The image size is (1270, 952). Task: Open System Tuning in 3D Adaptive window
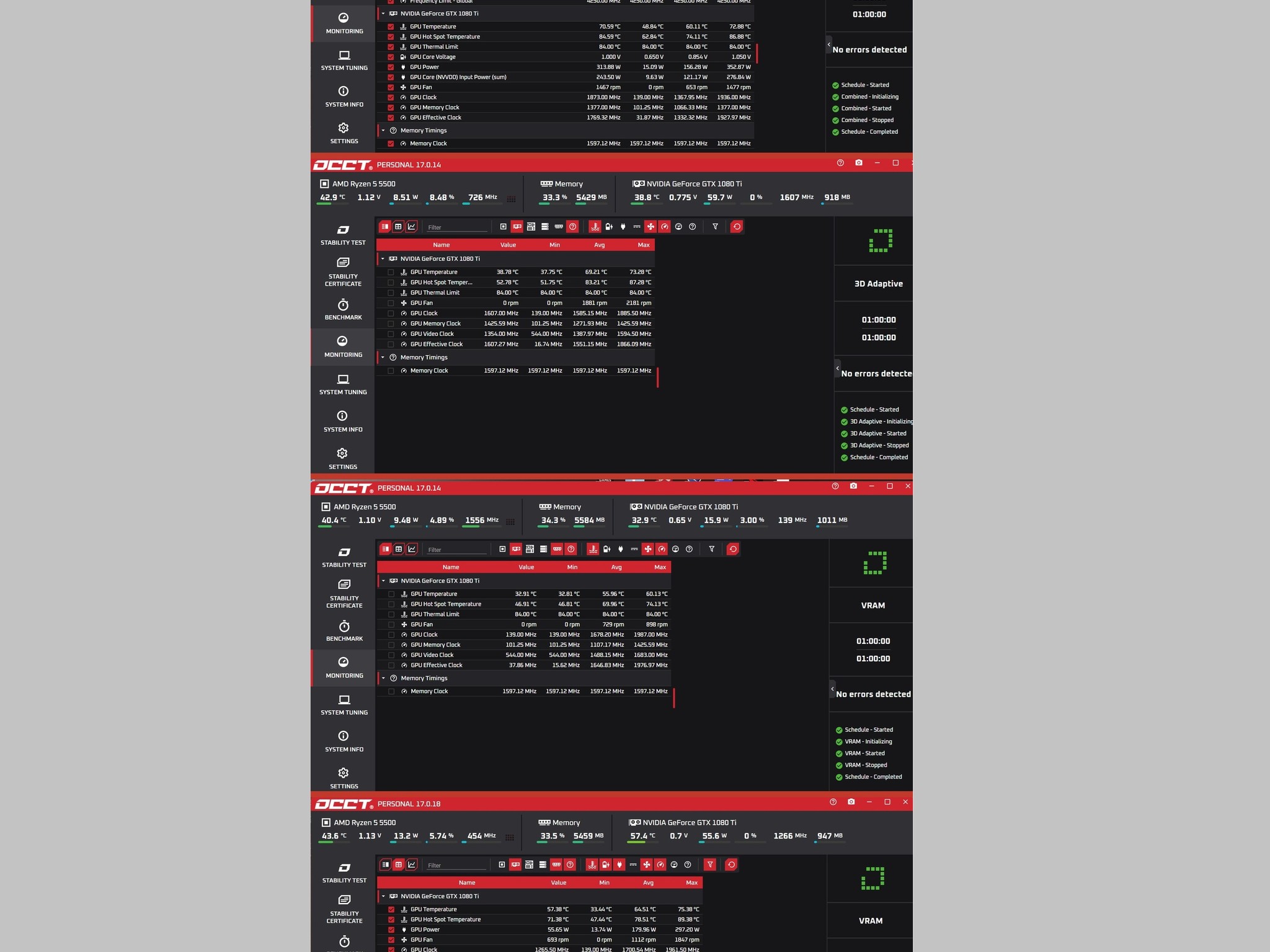(x=343, y=384)
